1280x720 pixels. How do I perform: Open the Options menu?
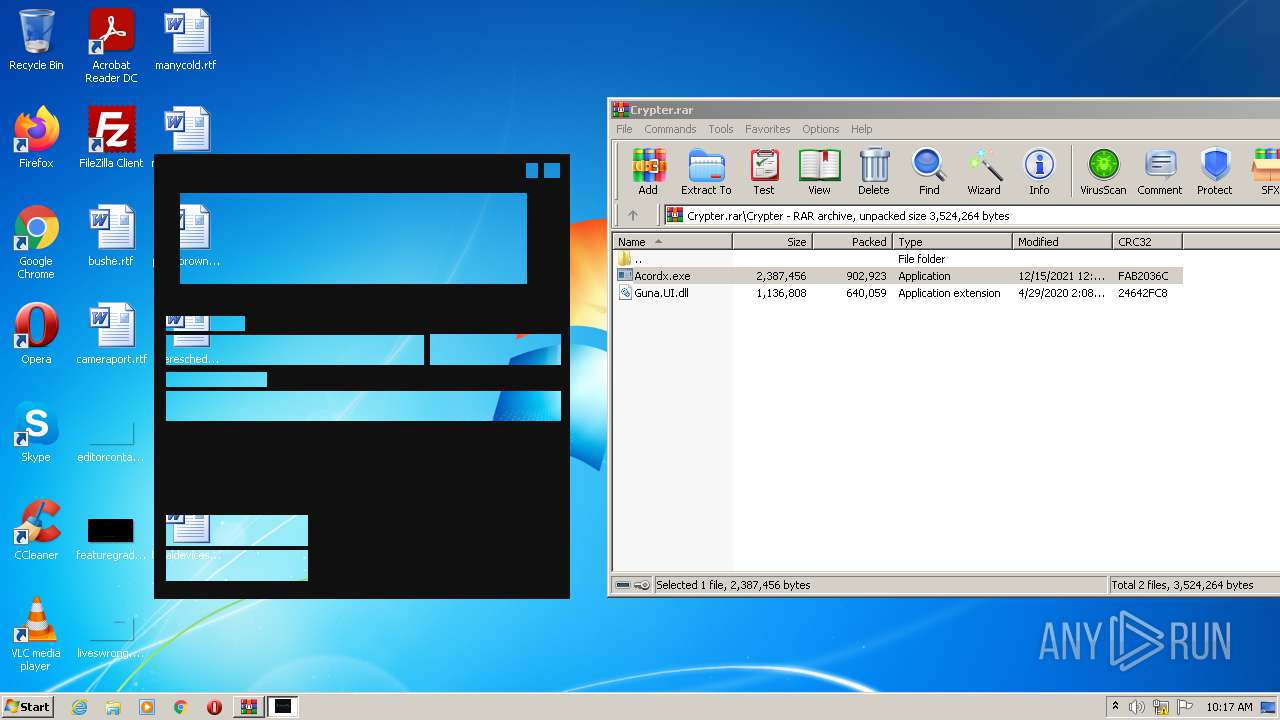click(821, 129)
